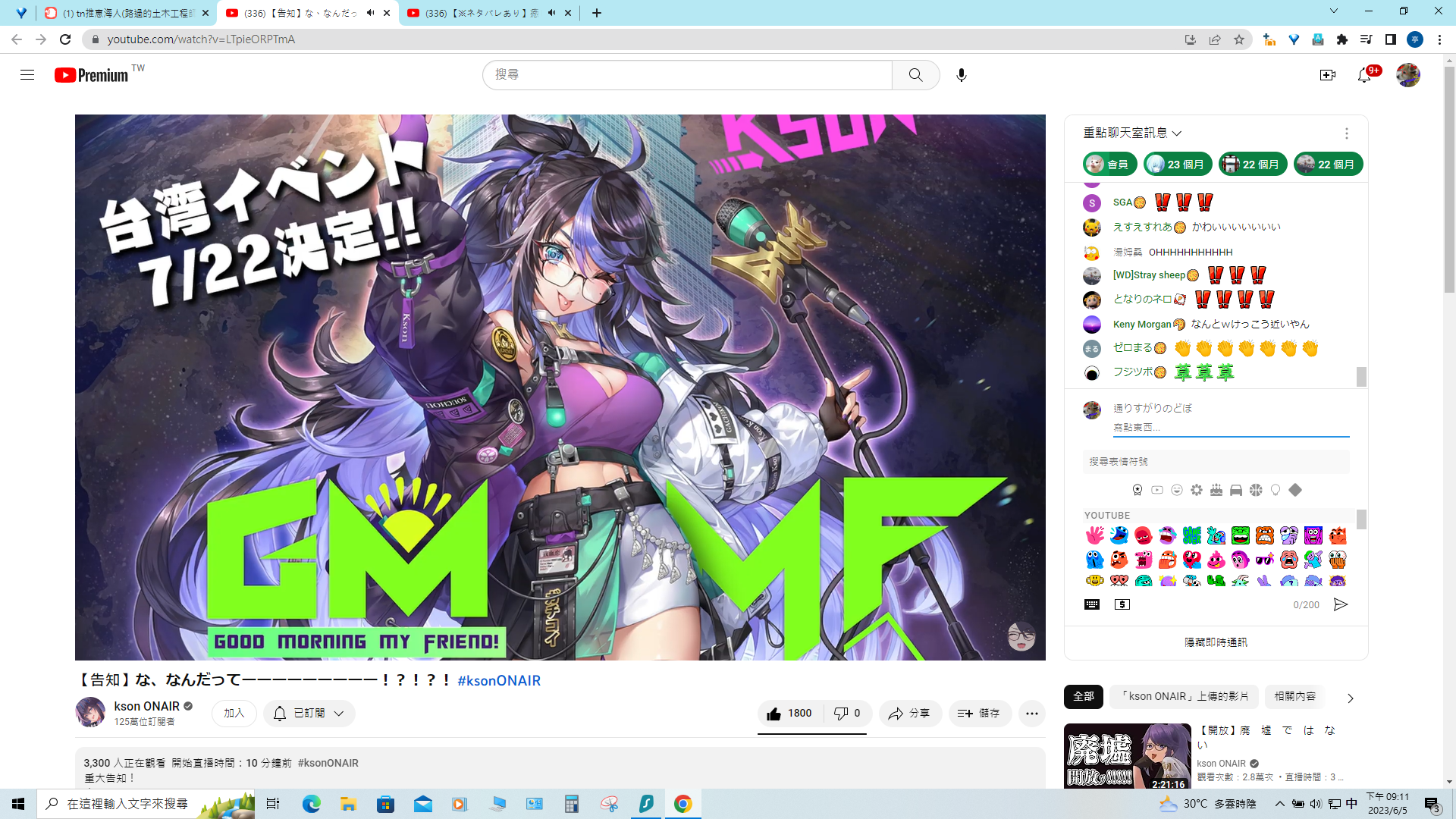This screenshot has height=819, width=1456.
Task: Open account avatar menu in header
Action: point(1408,75)
